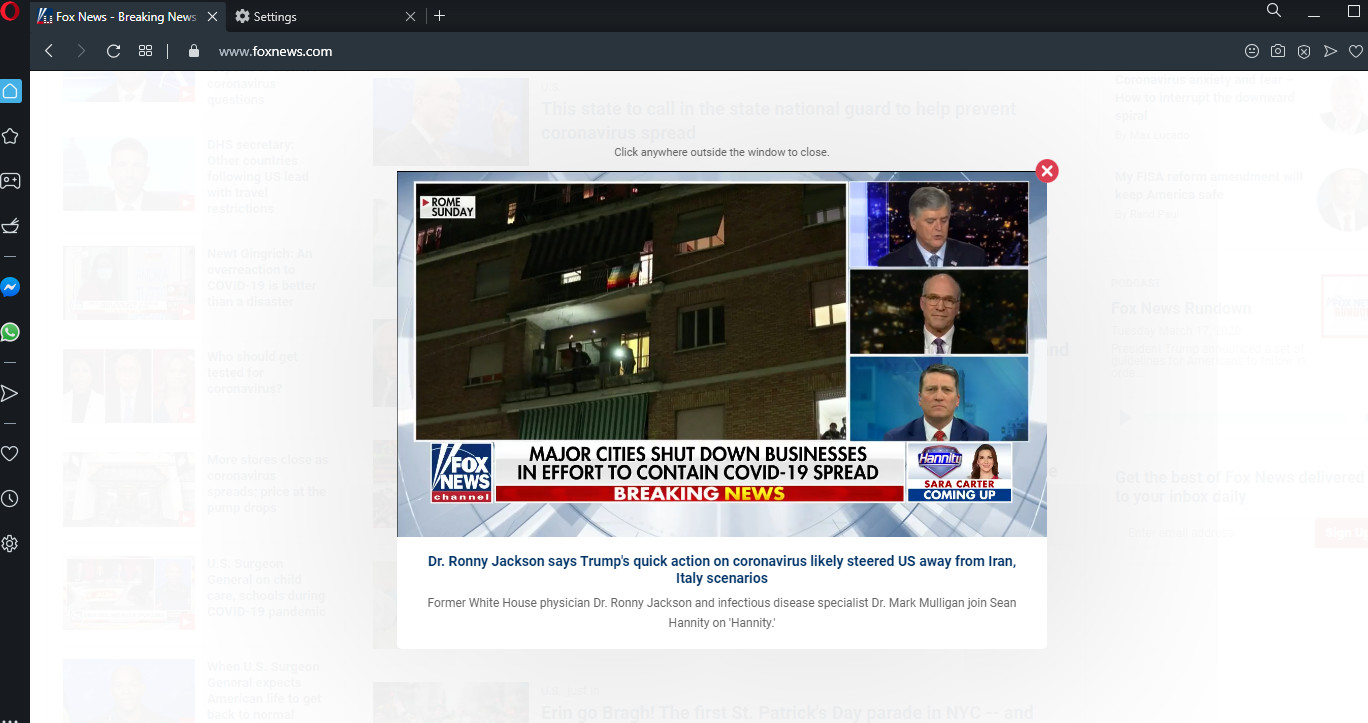Go to the sidebar Home icon
This screenshot has height=723, width=1368.
coord(10,91)
